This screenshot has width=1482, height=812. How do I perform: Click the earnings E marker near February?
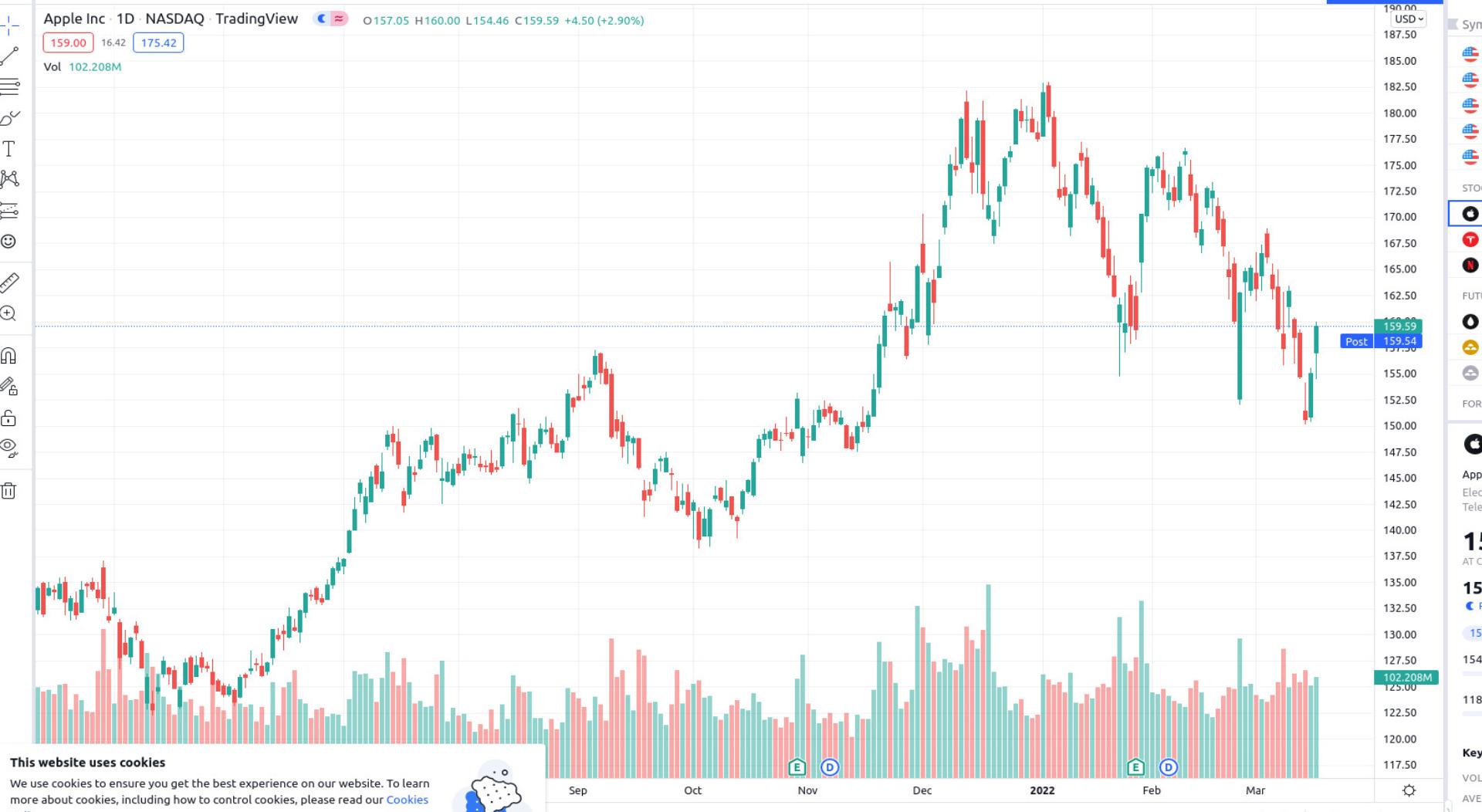(1135, 767)
